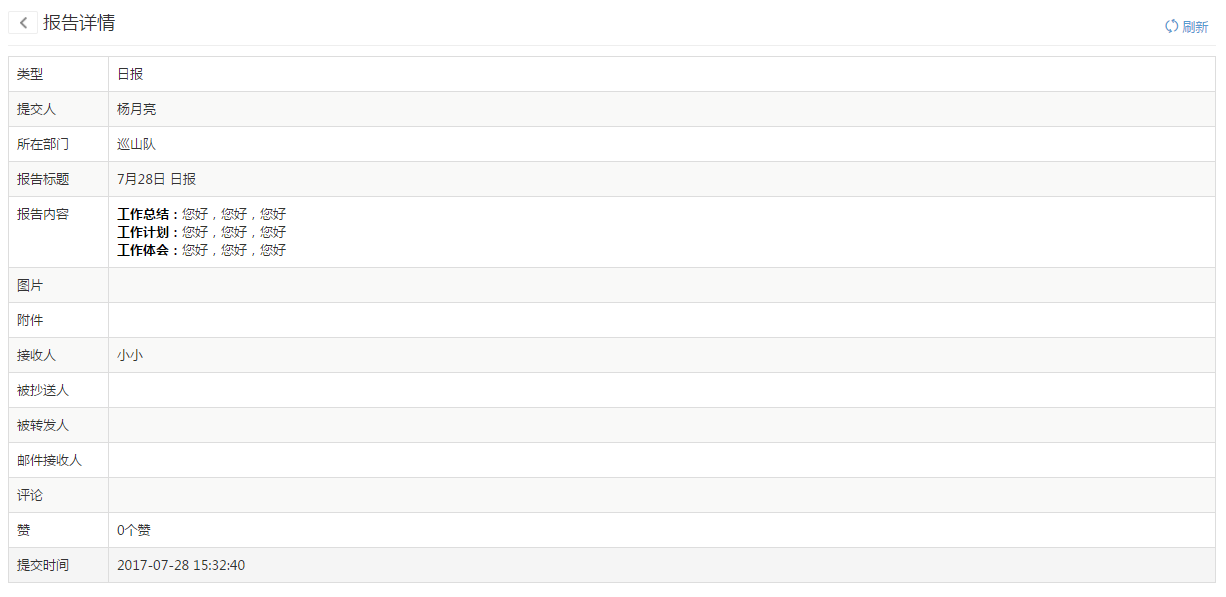Click the recipient name 小小
1226x597 pixels.
click(x=130, y=355)
